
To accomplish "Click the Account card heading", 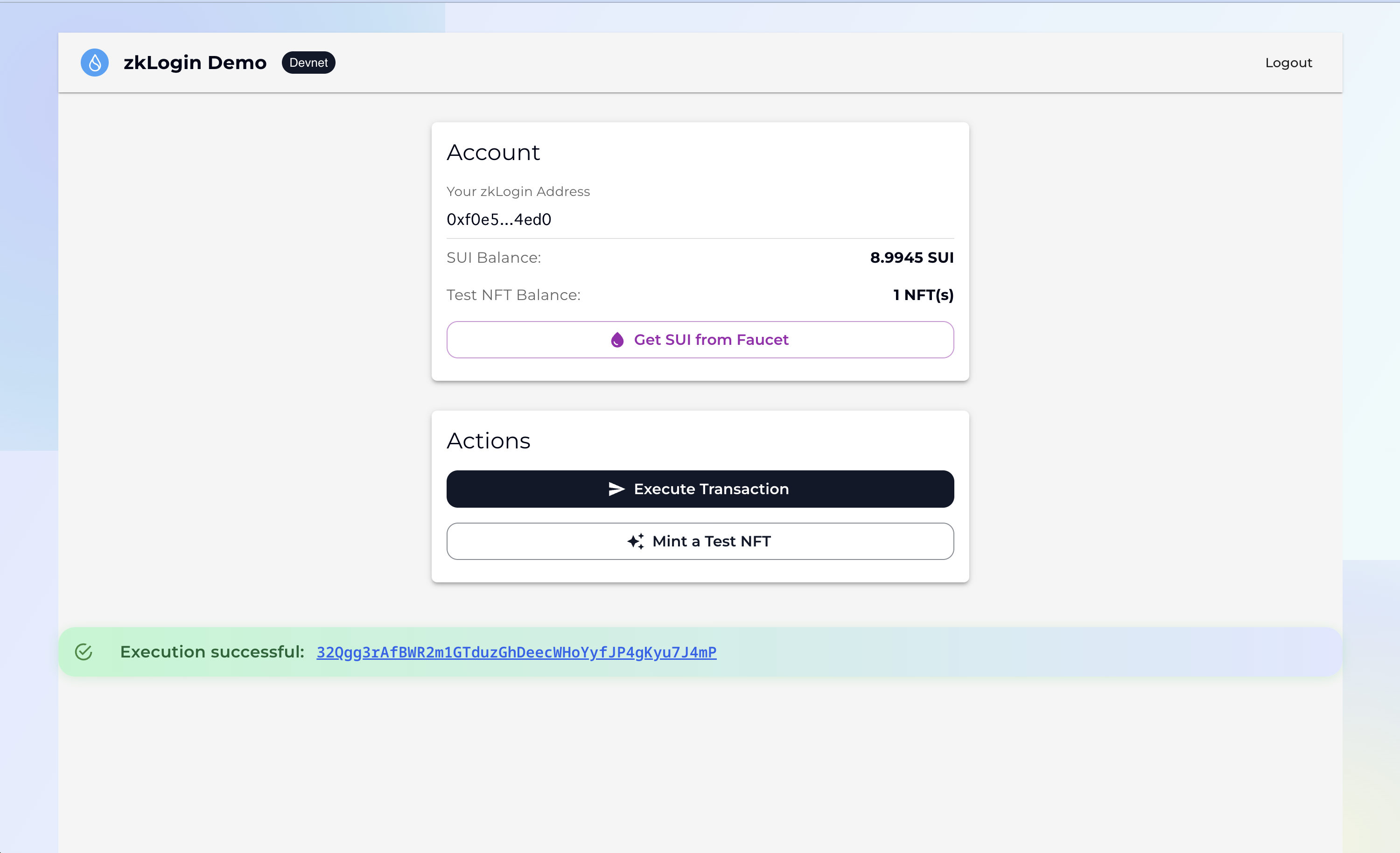I will coord(493,152).
